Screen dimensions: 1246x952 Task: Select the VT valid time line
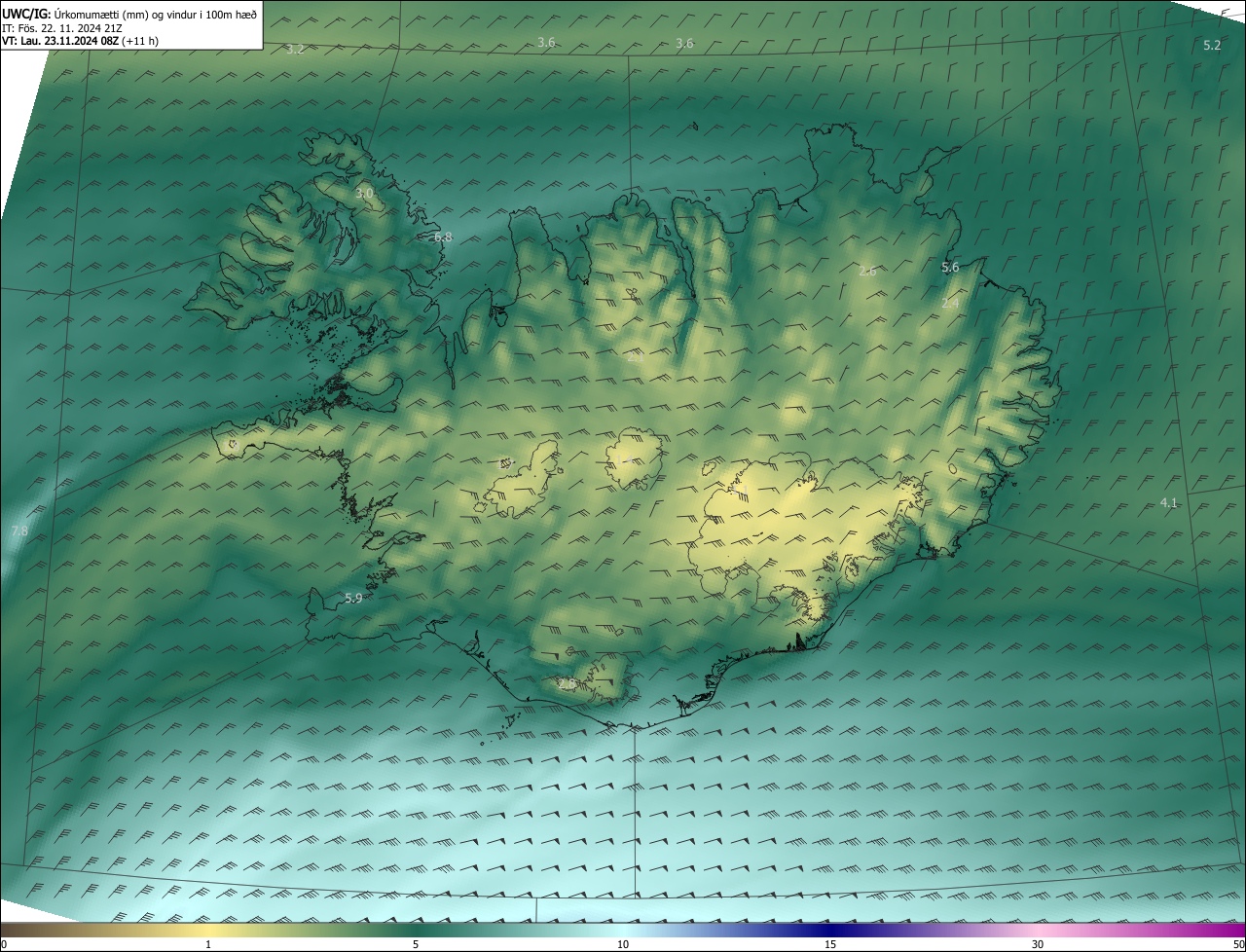pos(80,41)
